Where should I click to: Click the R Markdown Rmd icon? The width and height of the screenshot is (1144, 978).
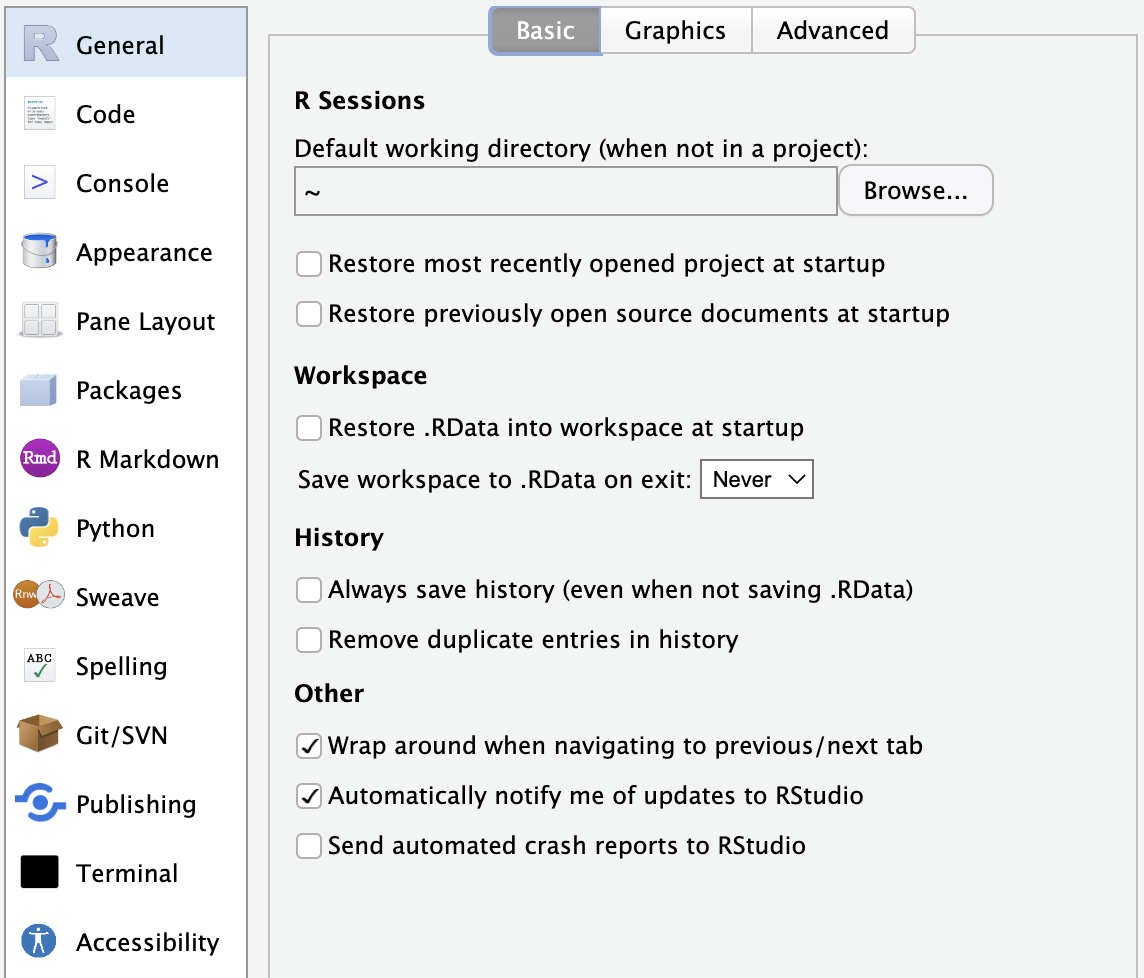(39, 458)
